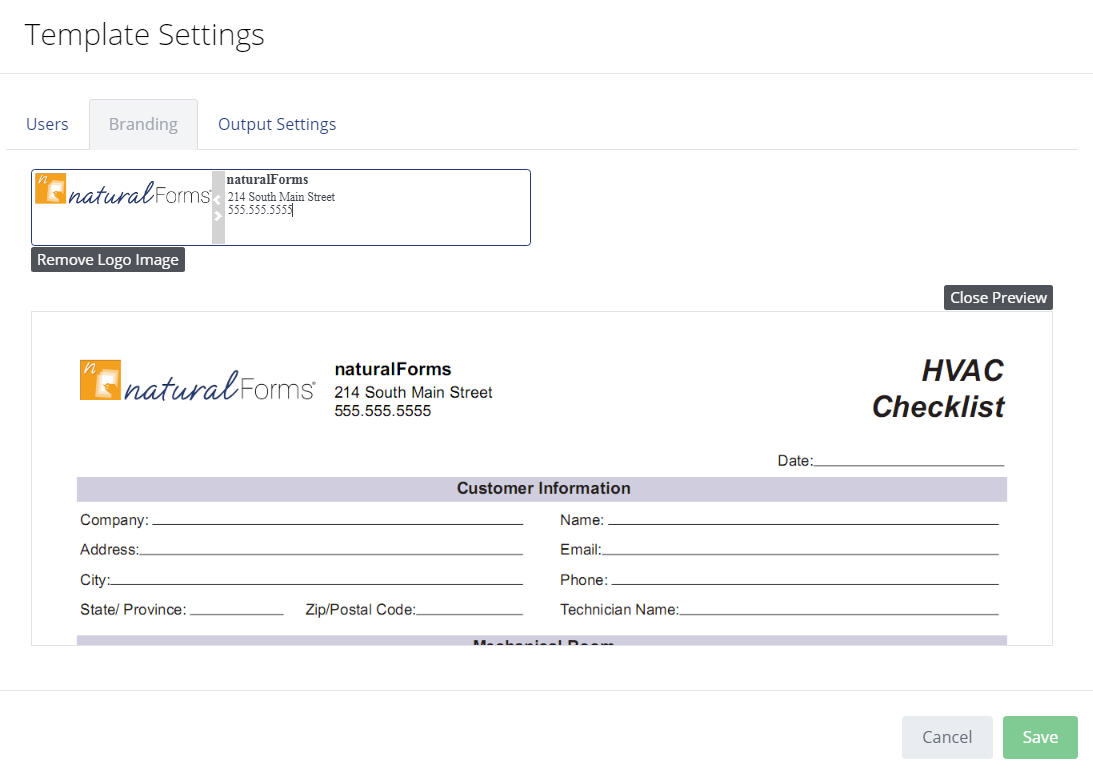Click the Template Settings page heading
The width and height of the screenshot is (1093, 776).
pos(144,34)
